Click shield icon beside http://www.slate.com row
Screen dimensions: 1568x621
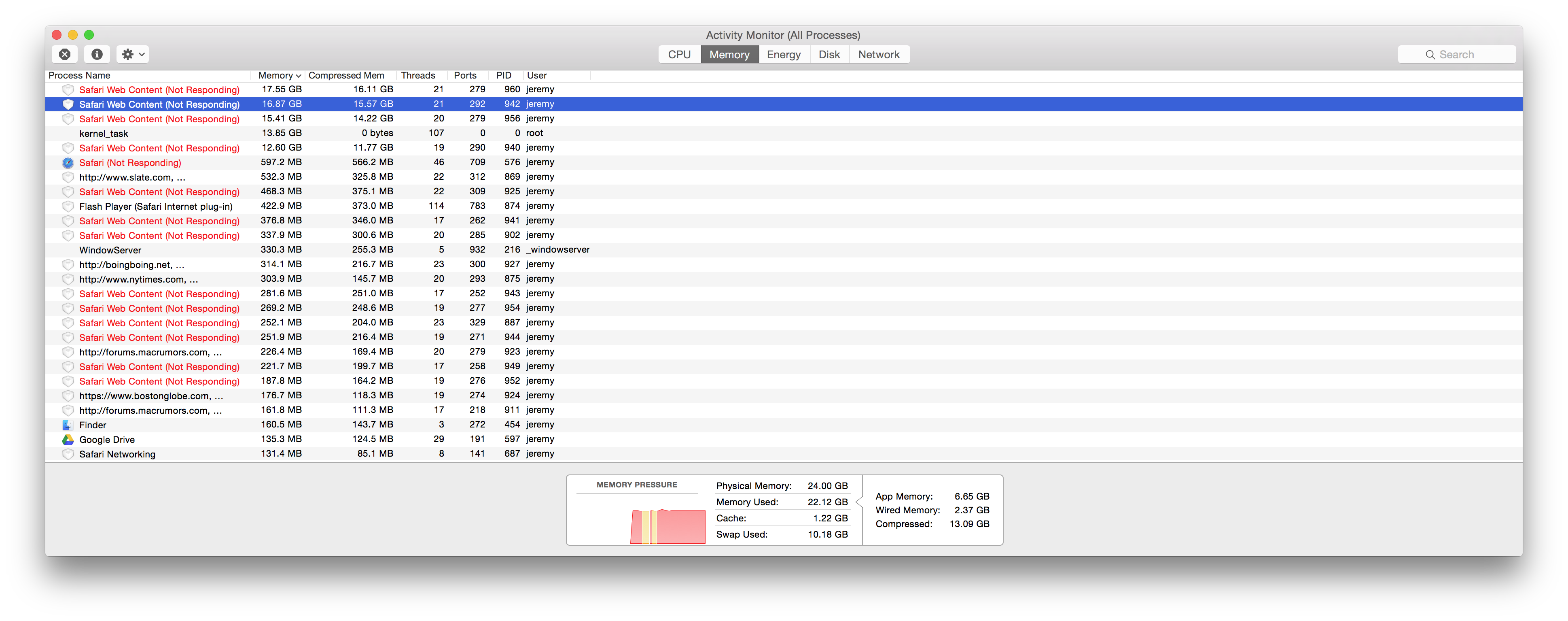tap(68, 177)
